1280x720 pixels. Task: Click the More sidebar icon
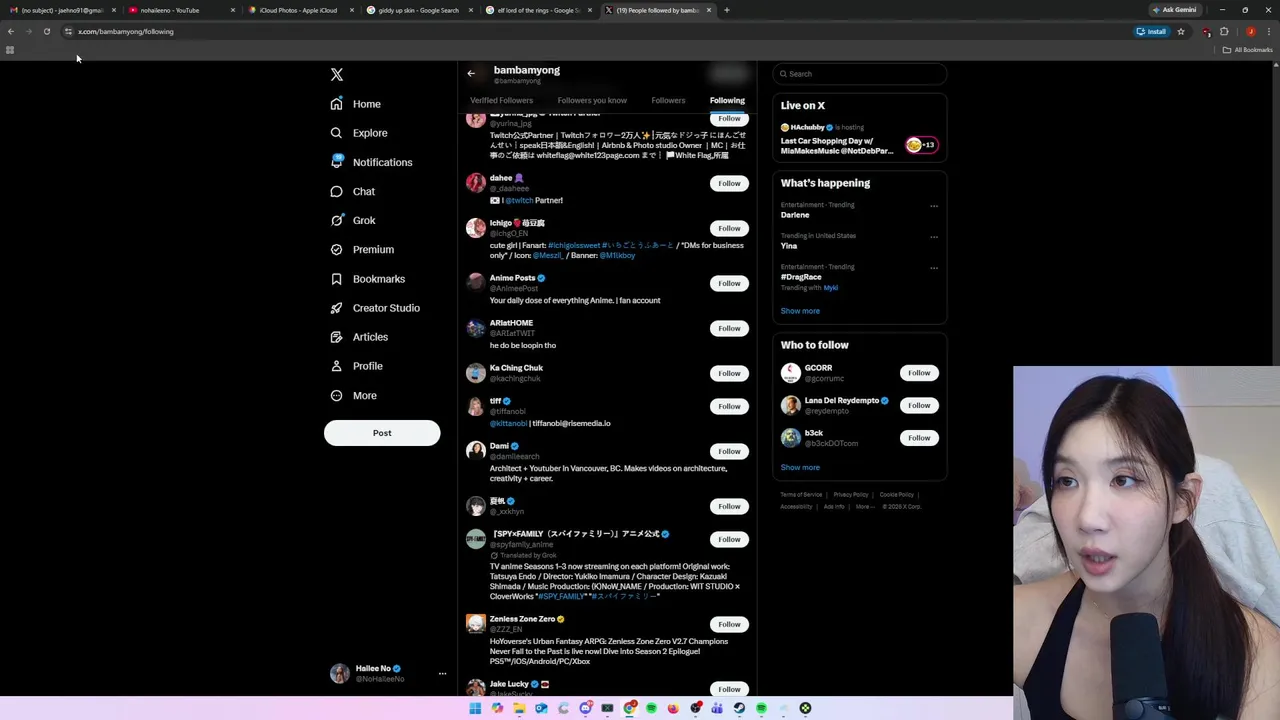(x=337, y=395)
